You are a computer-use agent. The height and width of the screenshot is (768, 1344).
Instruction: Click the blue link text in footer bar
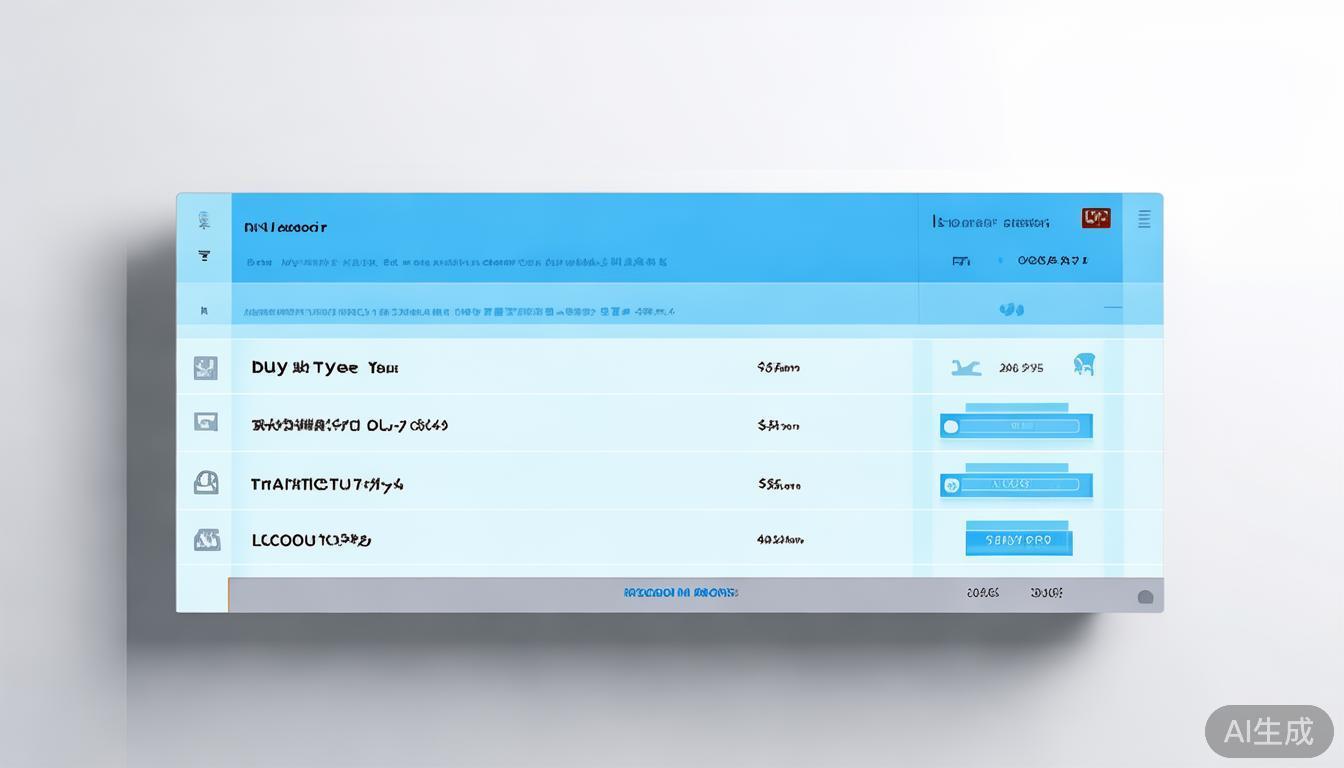[680, 593]
